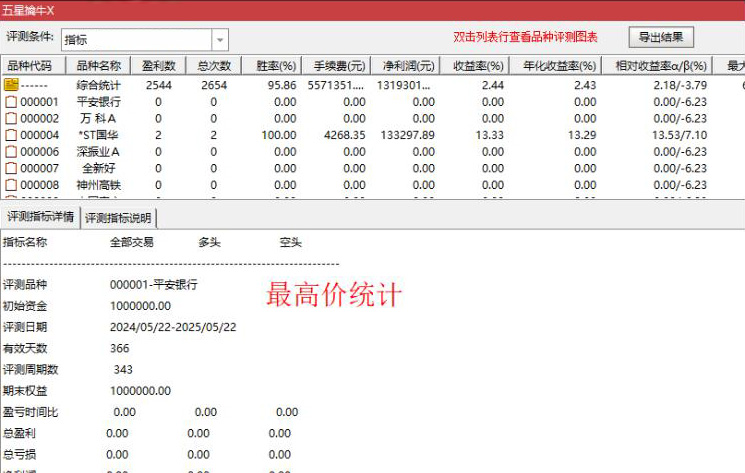Sort by 年化收益率(%) column header

point(556,66)
